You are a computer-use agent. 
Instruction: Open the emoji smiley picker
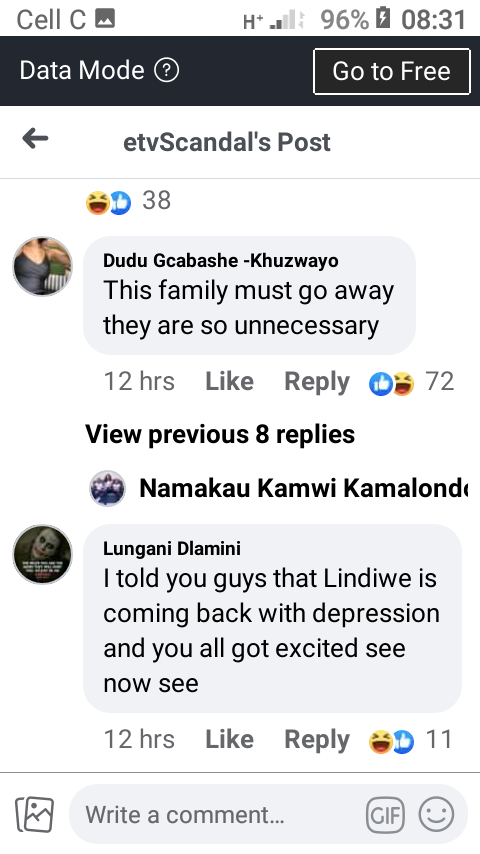pos(436,815)
